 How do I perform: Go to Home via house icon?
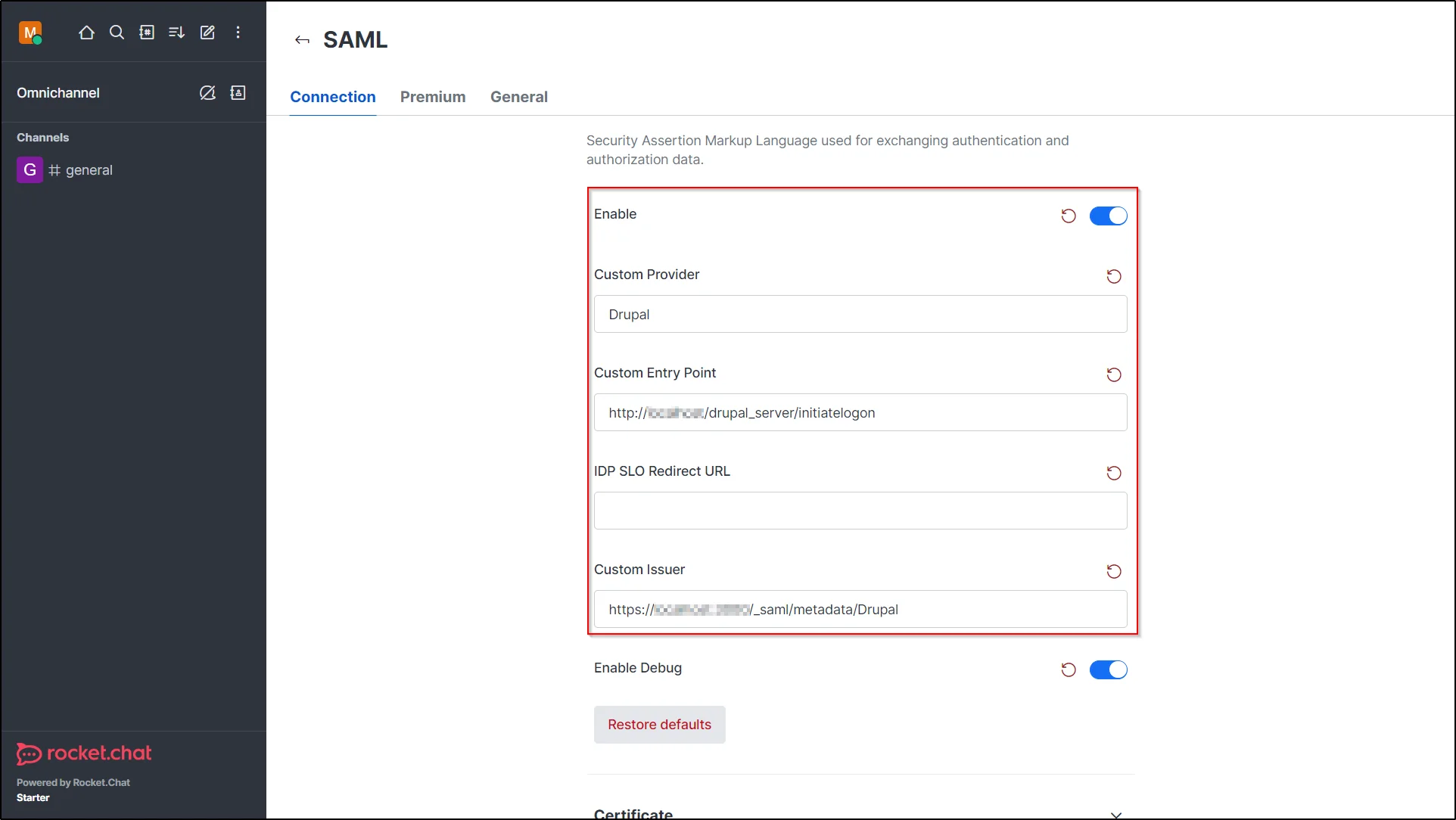(x=86, y=33)
